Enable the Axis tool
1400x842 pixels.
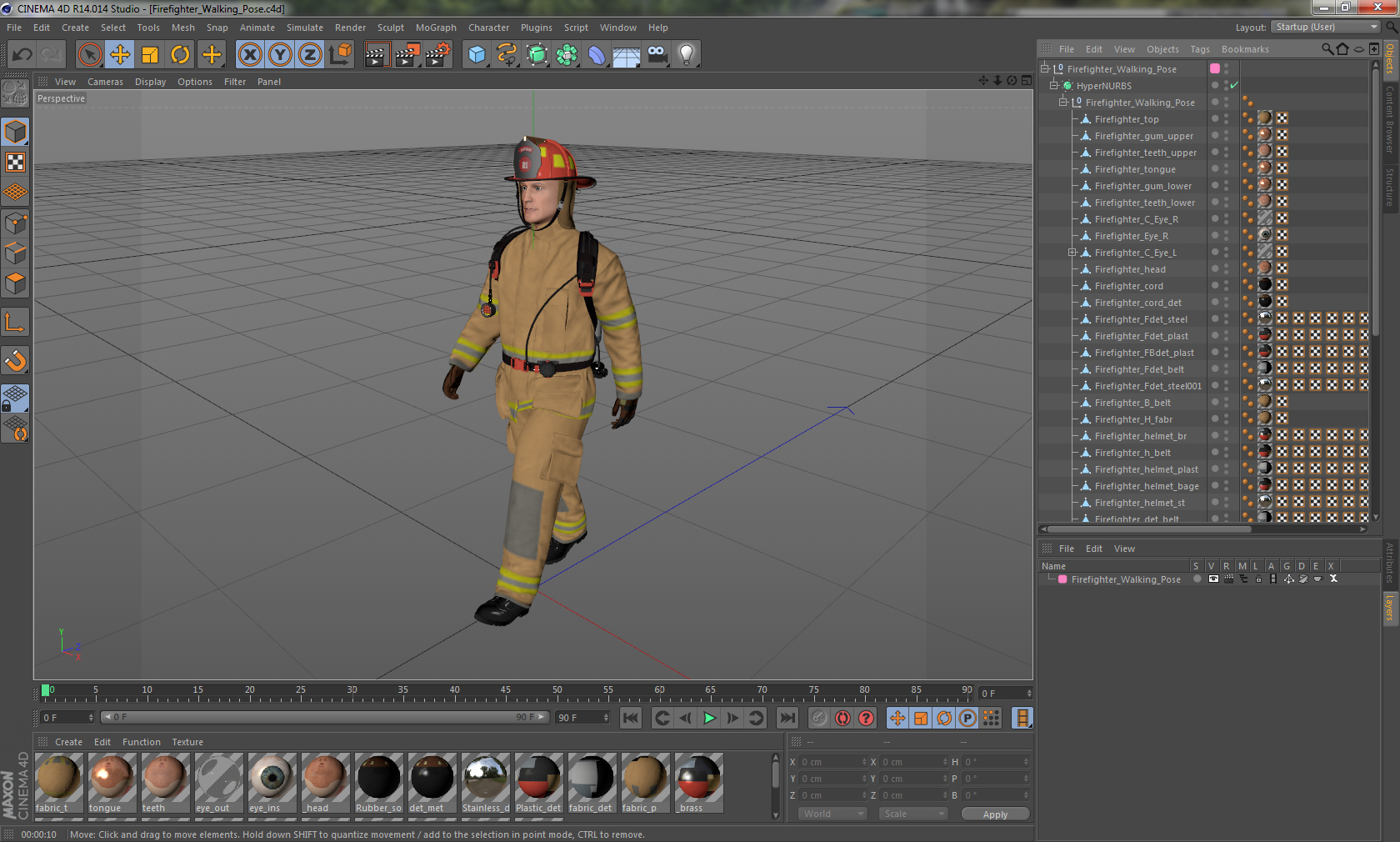coord(16,322)
